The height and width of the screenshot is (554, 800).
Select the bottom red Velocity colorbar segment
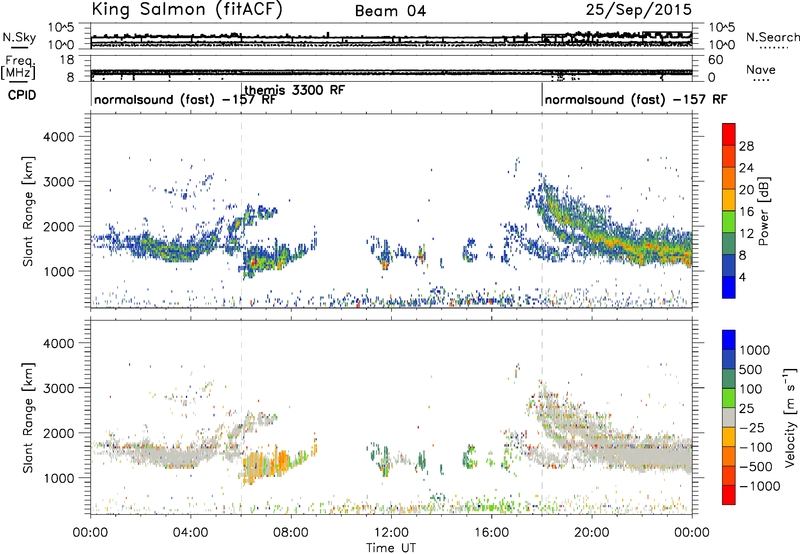(x=729, y=495)
